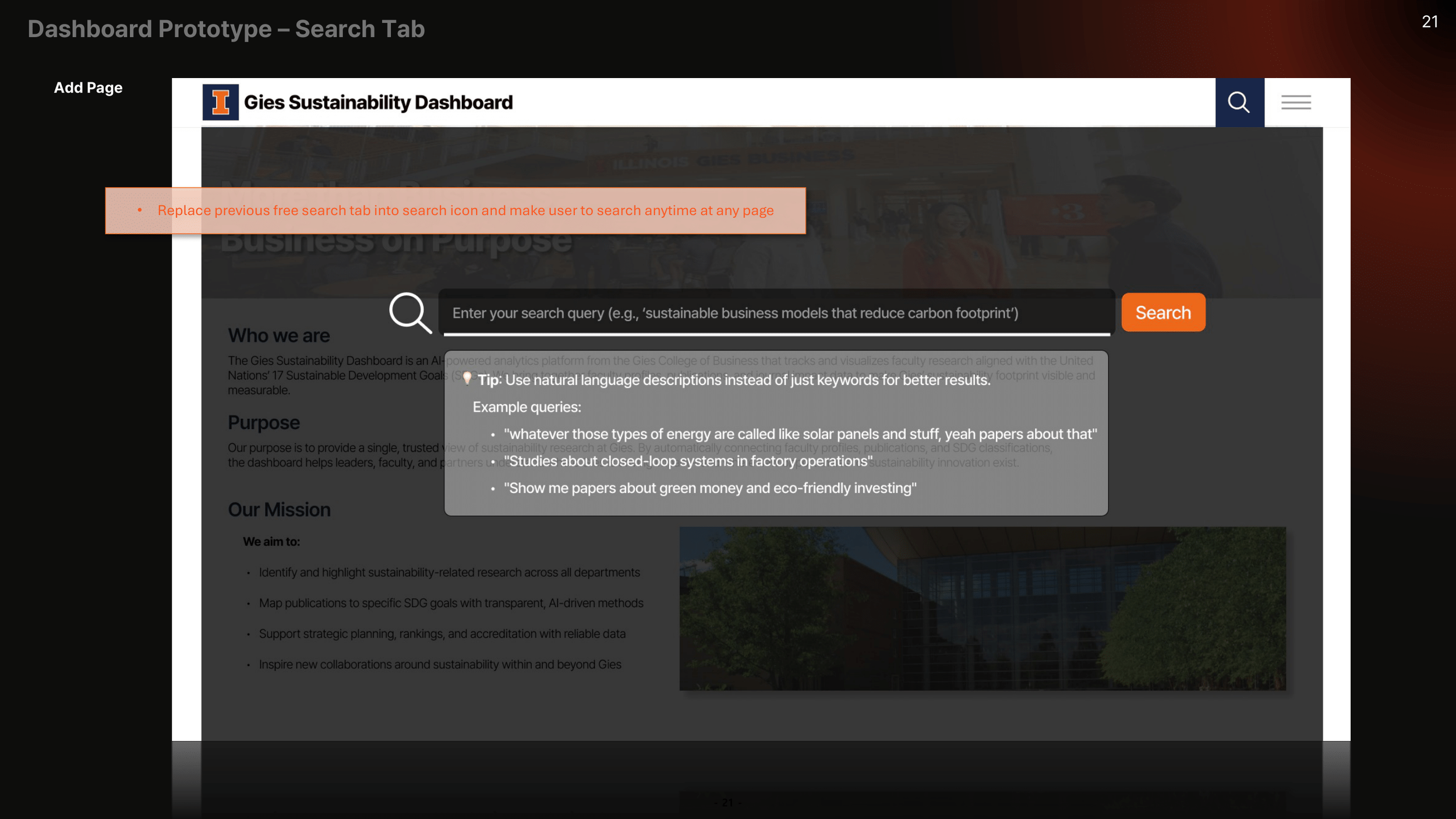Click Gies Sustainability Dashboard title
Image resolution: width=1456 pixels, height=819 pixels.
pyautogui.click(x=378, y=103)
